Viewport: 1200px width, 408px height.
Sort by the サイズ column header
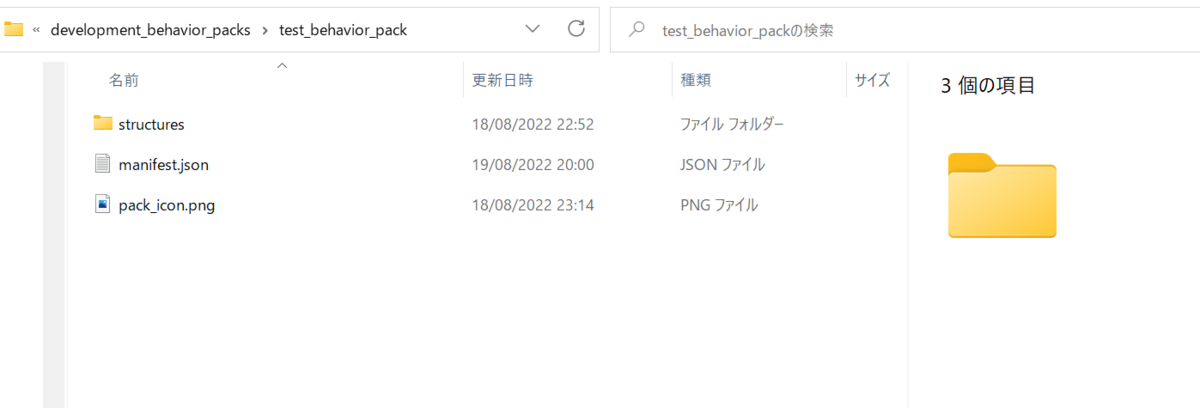[872, 80]
